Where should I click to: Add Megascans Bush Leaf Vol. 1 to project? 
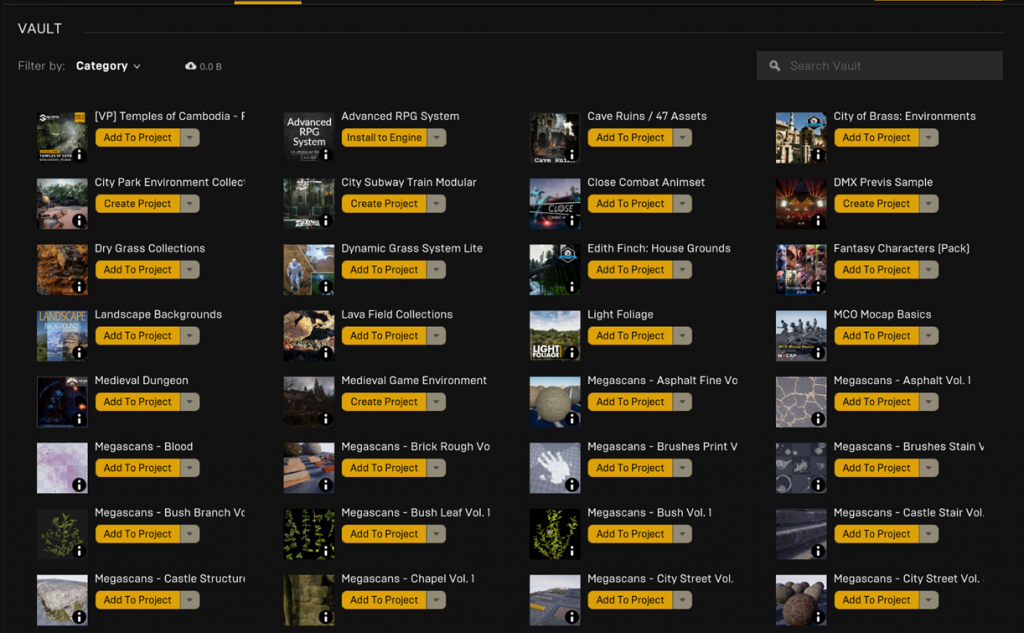pos(384,534)
